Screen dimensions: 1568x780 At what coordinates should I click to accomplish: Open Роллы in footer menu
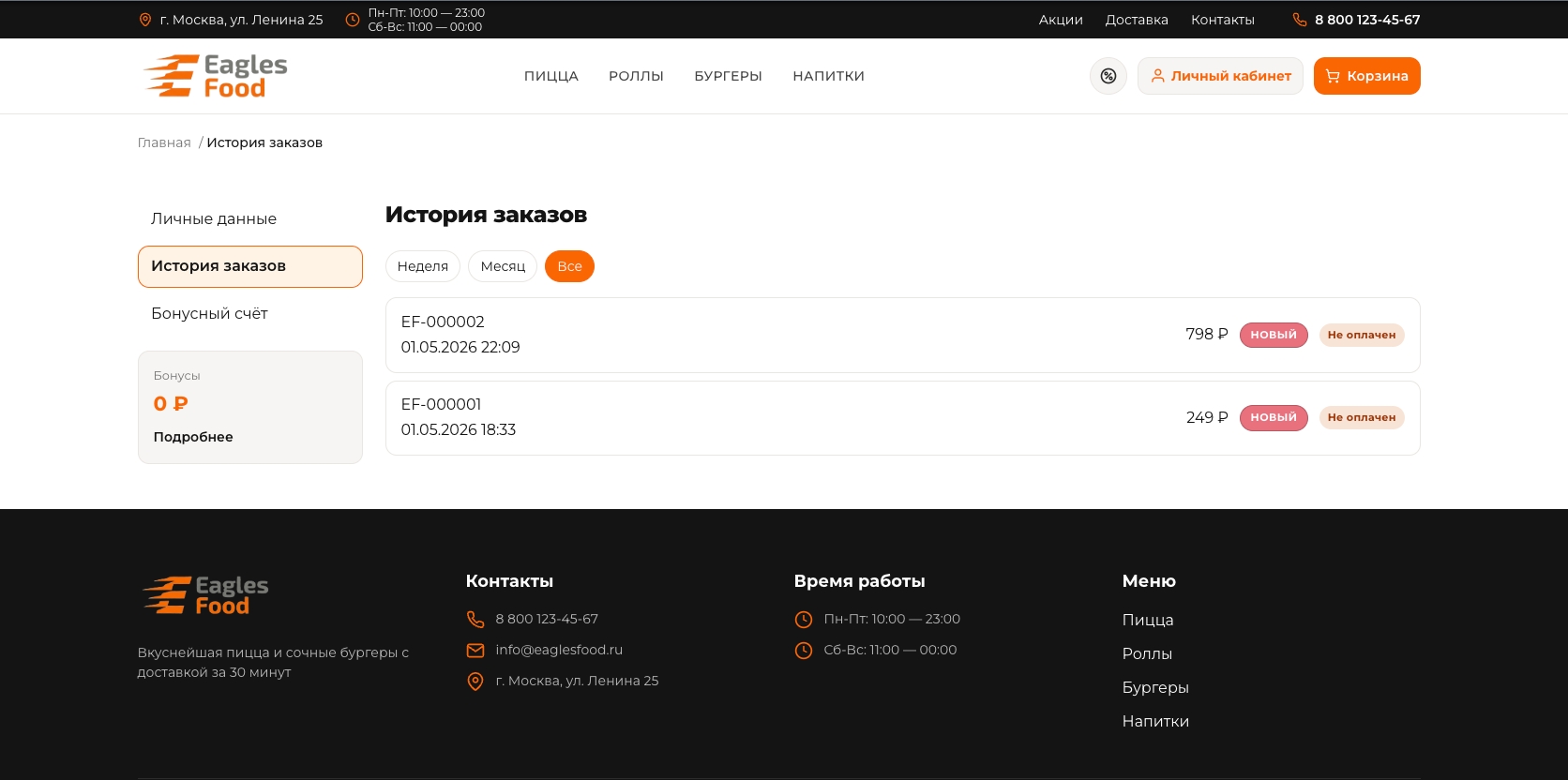point(1147,654)
